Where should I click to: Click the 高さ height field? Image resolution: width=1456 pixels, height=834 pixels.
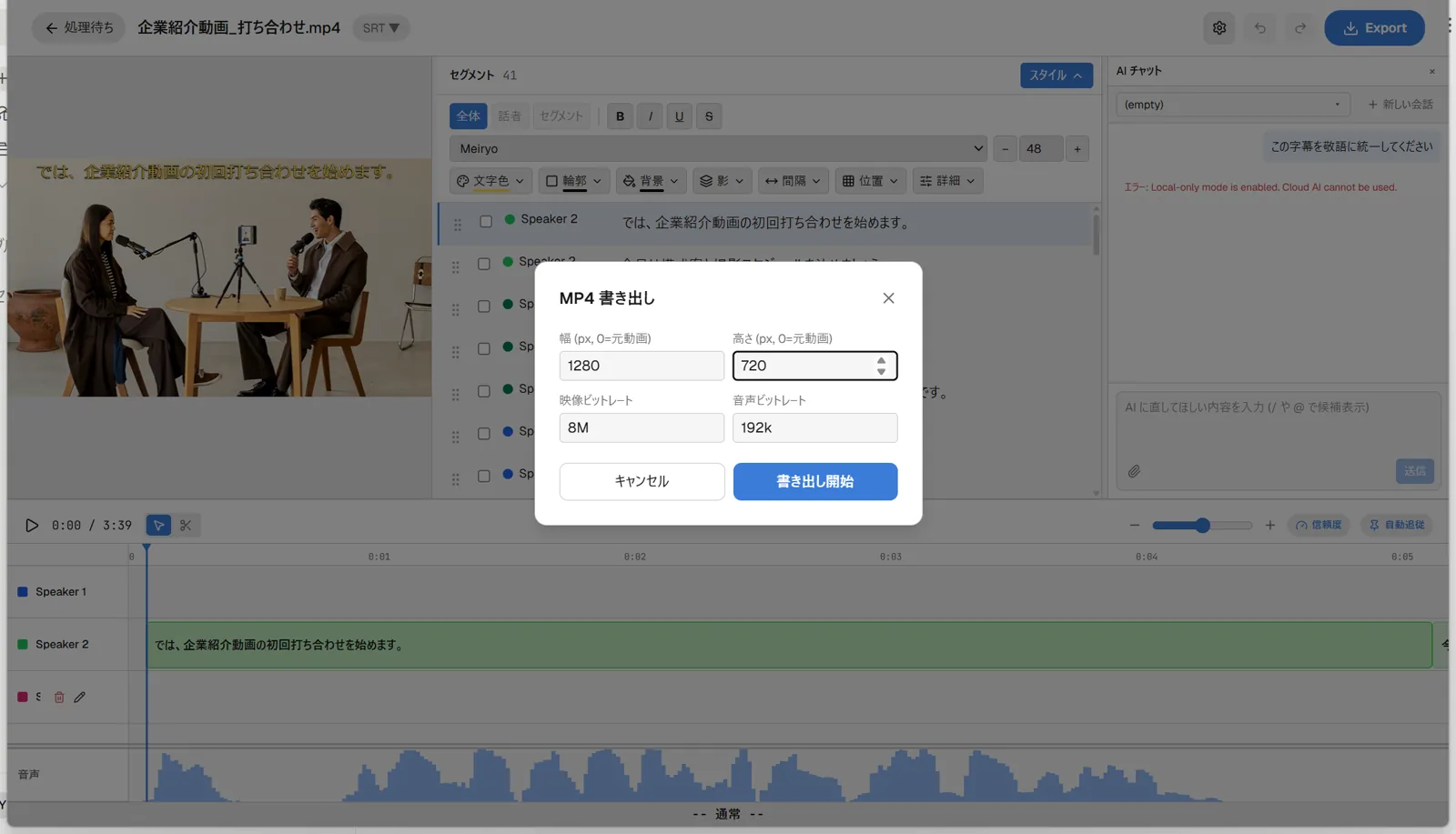814,366
